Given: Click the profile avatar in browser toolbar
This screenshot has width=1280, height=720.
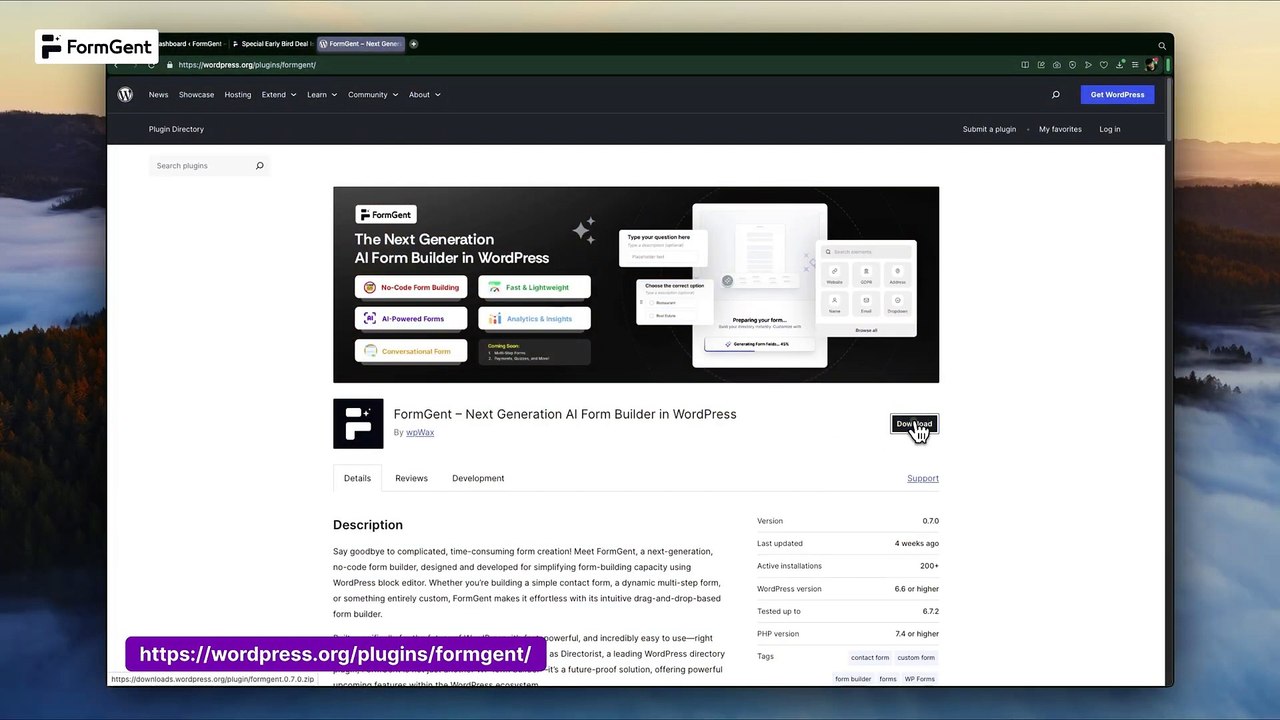Looking at the screenshot, I should [x=1151, y=65].
